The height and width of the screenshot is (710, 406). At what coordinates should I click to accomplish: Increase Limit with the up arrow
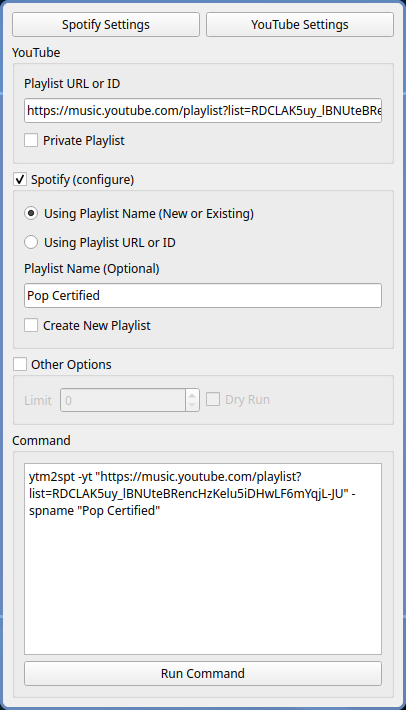192,395
